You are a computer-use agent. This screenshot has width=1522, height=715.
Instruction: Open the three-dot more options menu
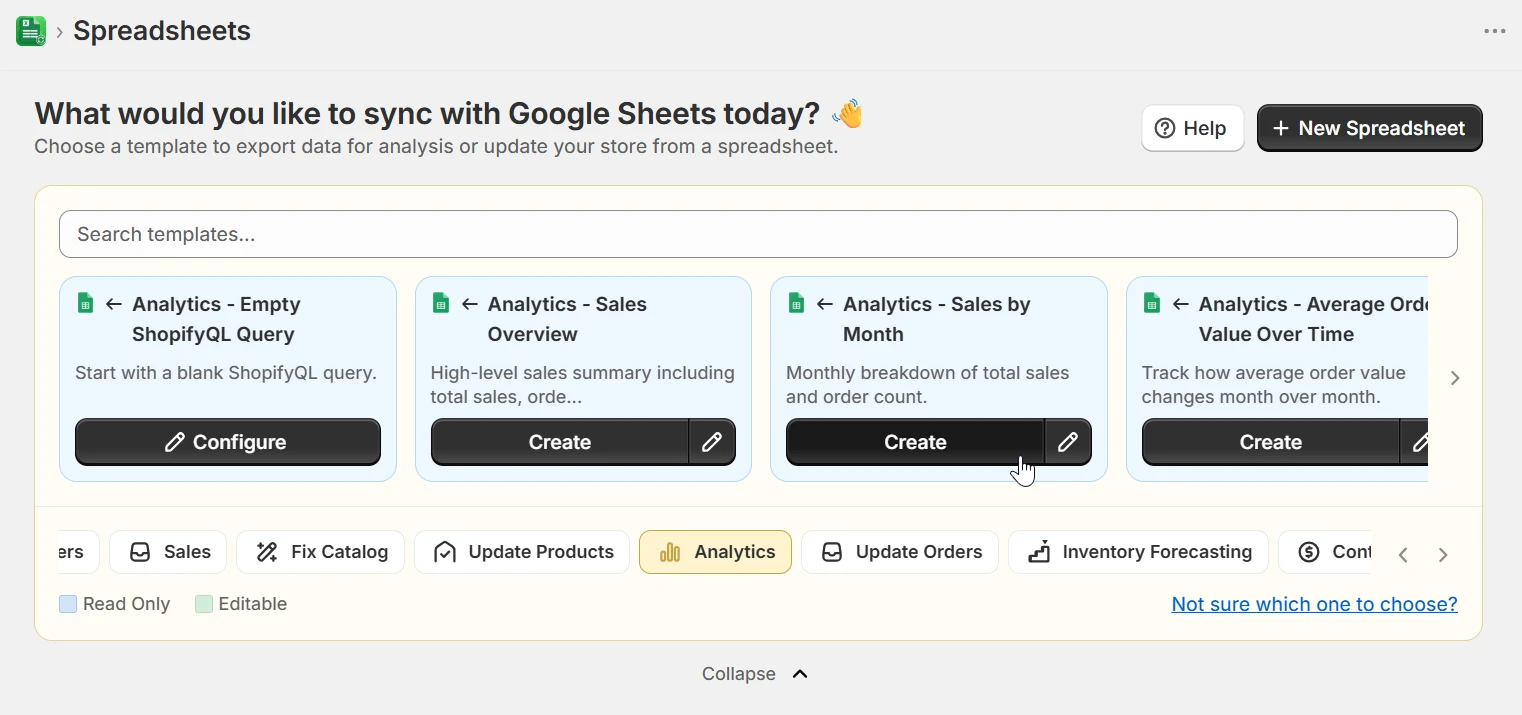tap(1494, 31)
